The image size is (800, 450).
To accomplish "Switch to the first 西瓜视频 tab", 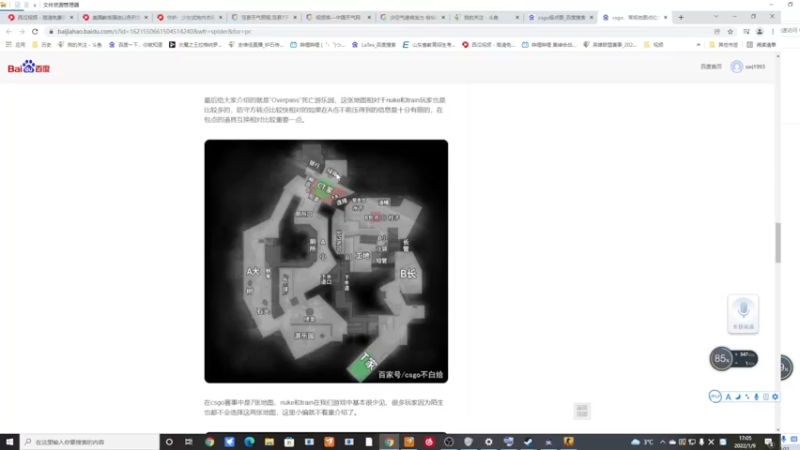I will click(x=40, y=17).
